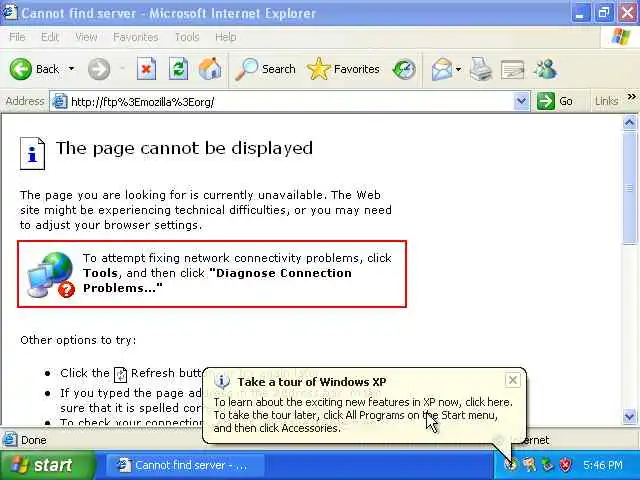Click the status bar page icon

[x=10, y=440]
